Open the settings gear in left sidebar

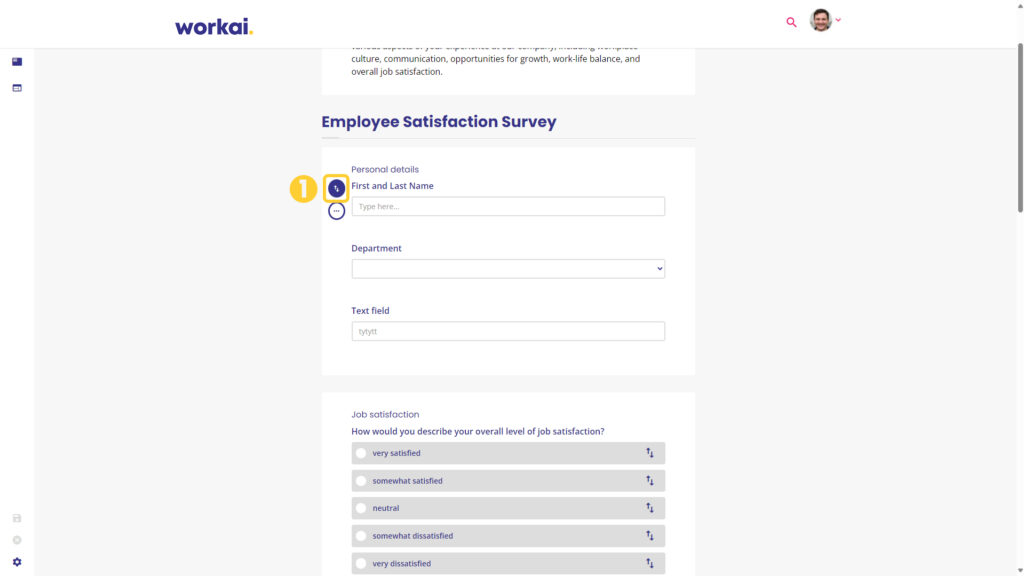point(17,562)
